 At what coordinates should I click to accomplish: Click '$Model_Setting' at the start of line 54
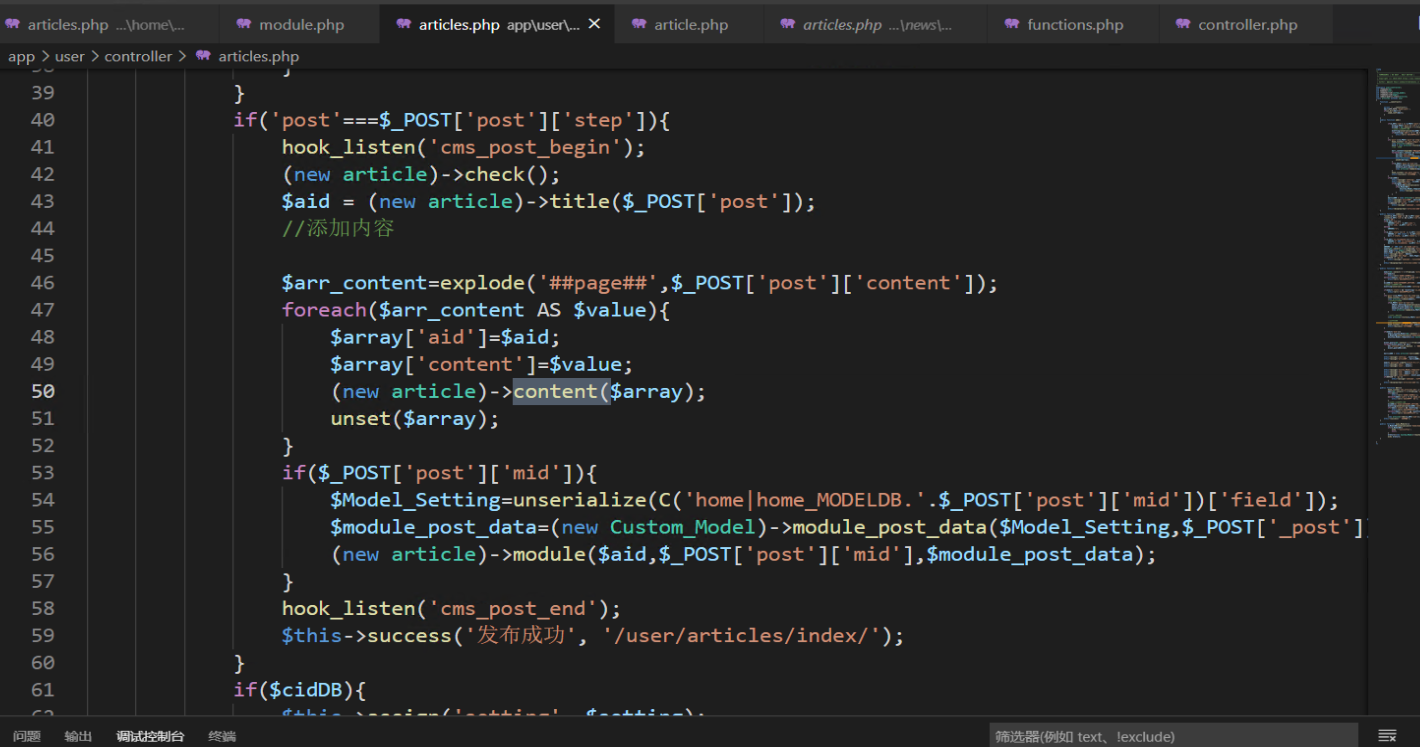pos(416,500)
